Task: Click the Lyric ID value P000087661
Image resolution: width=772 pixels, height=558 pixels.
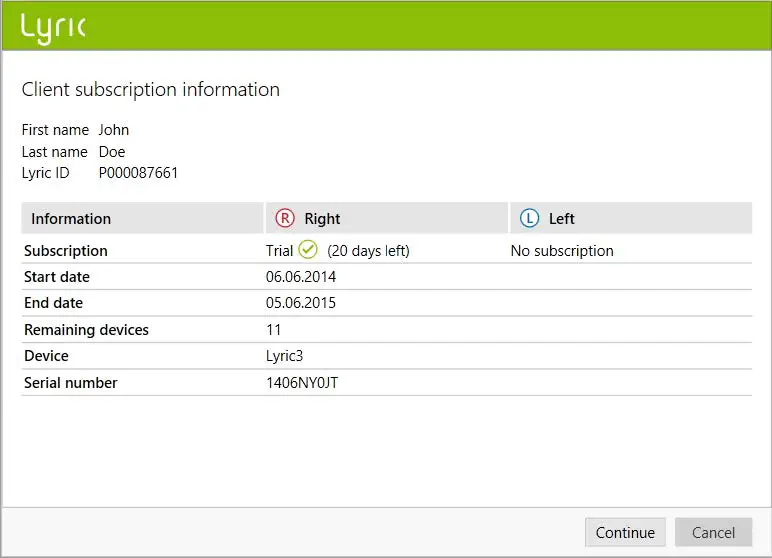Action: click(x=138, y=173)
